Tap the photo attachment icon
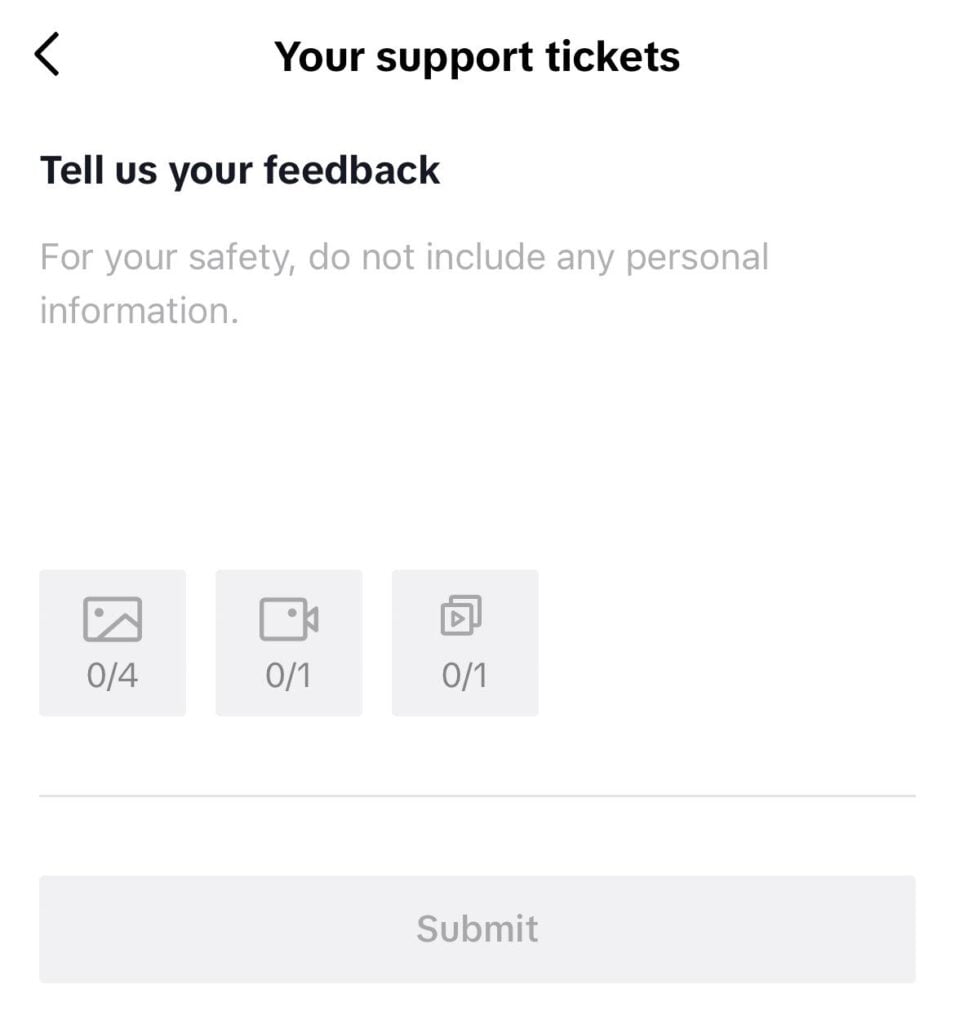The image size is (955, 1024). pos(112,619)
